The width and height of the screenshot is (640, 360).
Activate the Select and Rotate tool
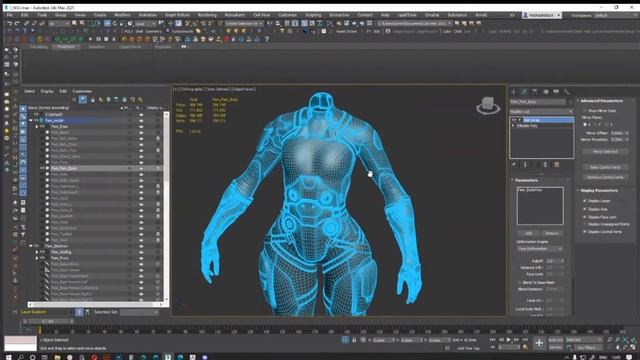click(x=115, y=24)
